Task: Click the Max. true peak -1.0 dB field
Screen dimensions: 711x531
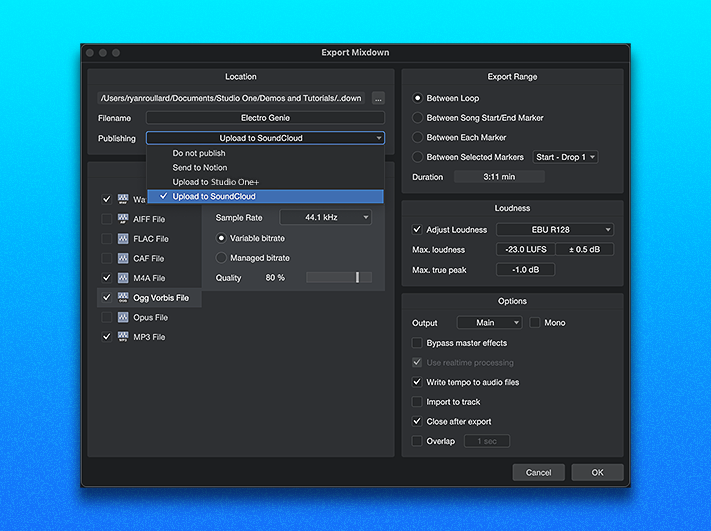Action: coord(526,270)
